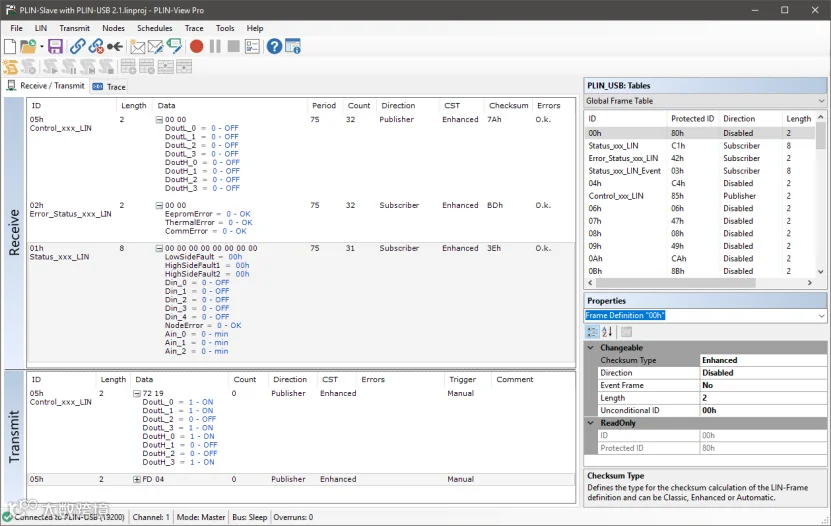Click the Event Frame value field
Viewport: 831px width, 526px height.
[x=762, y=385]
